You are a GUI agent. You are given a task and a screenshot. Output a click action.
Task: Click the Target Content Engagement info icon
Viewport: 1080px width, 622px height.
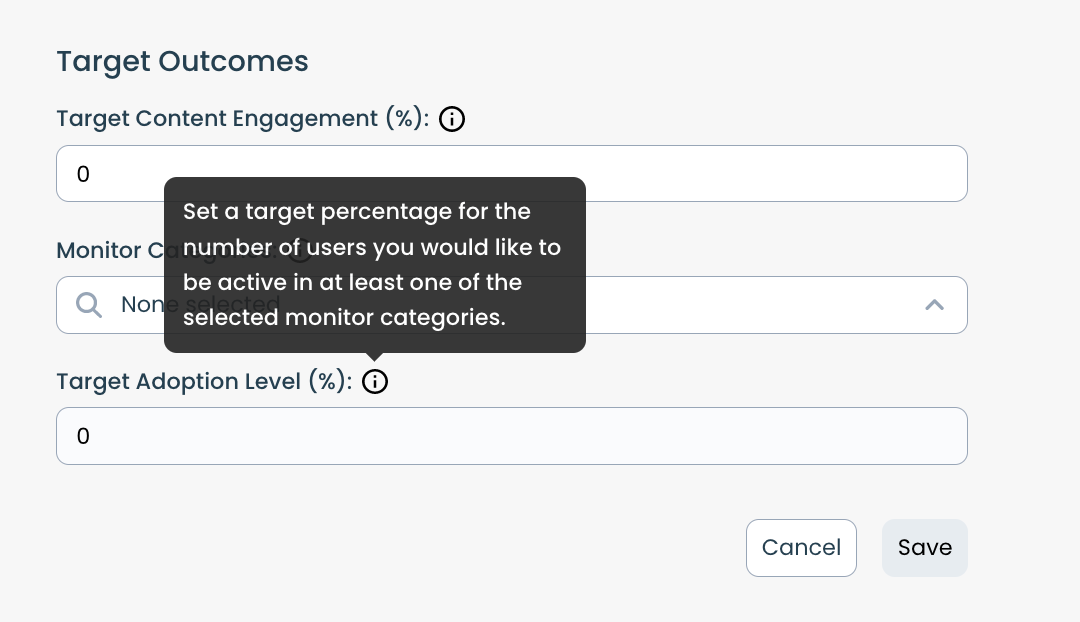coord(452,120)
